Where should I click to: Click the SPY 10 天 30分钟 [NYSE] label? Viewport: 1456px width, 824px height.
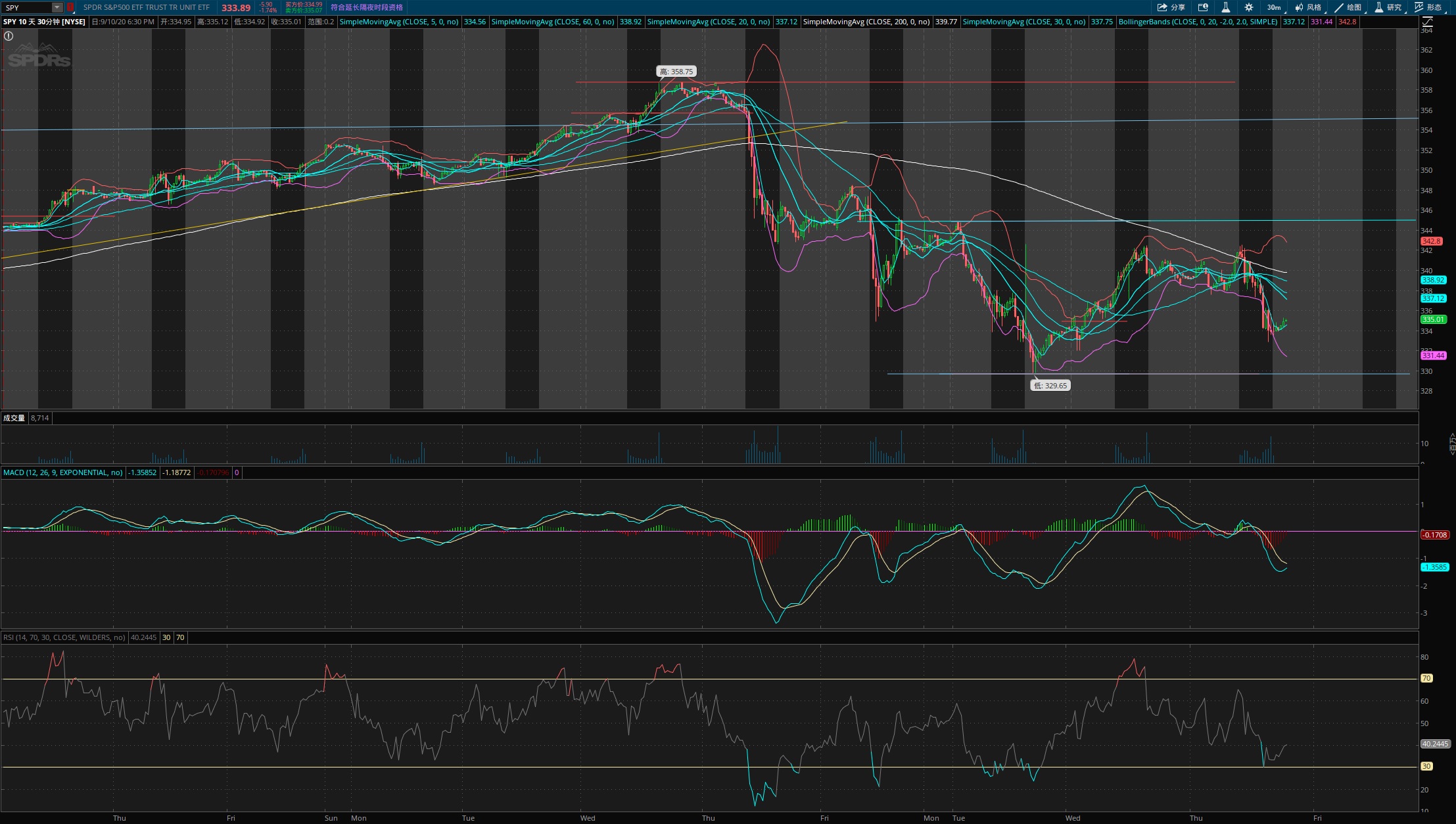pyautogui.click(x=44, y=22)
